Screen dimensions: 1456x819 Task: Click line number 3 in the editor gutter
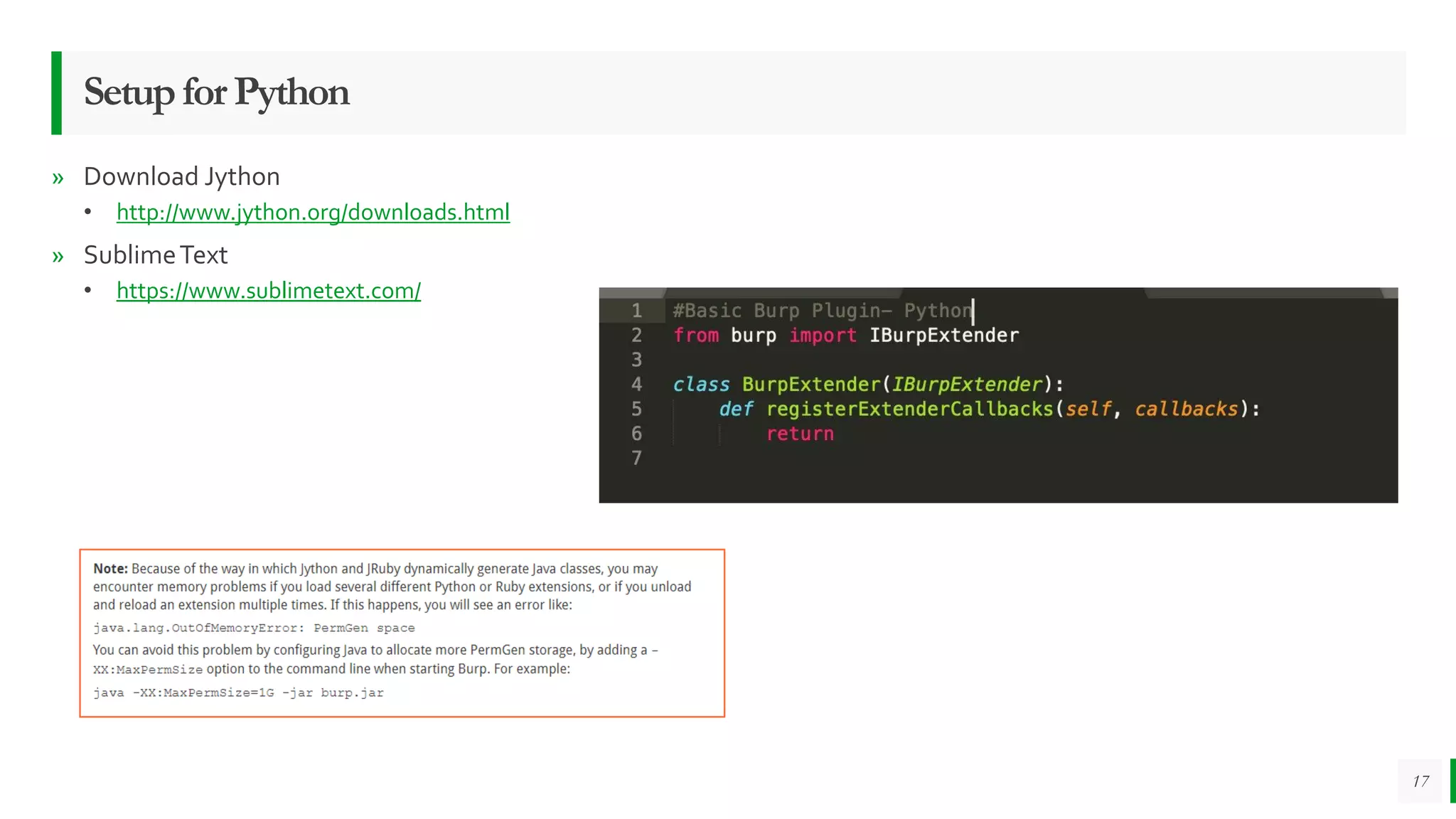636,360
